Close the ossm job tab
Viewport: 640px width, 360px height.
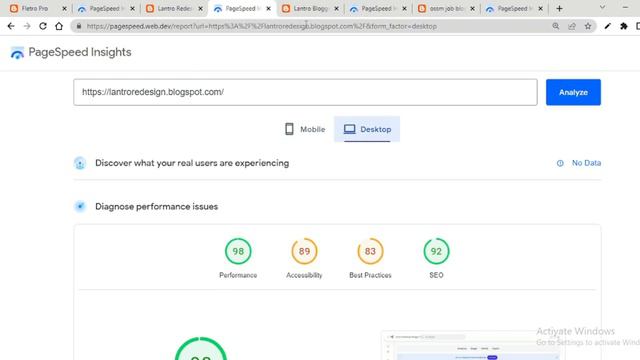[473, 9]
